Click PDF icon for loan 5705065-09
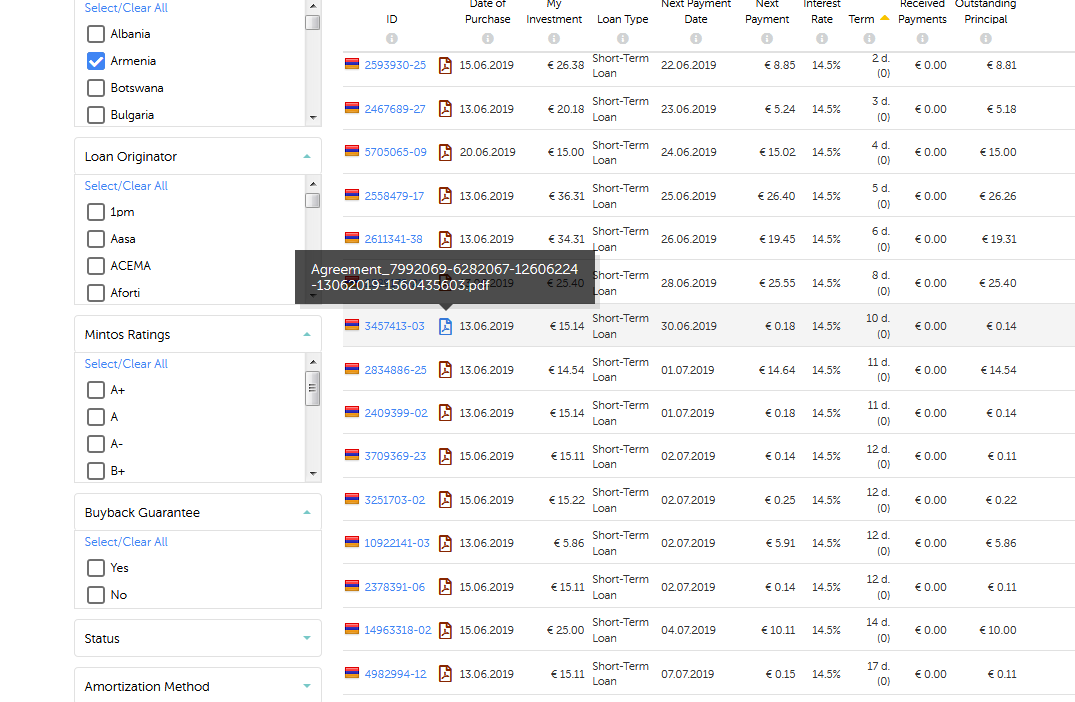The image size is (1075, 702). [446, 152]
